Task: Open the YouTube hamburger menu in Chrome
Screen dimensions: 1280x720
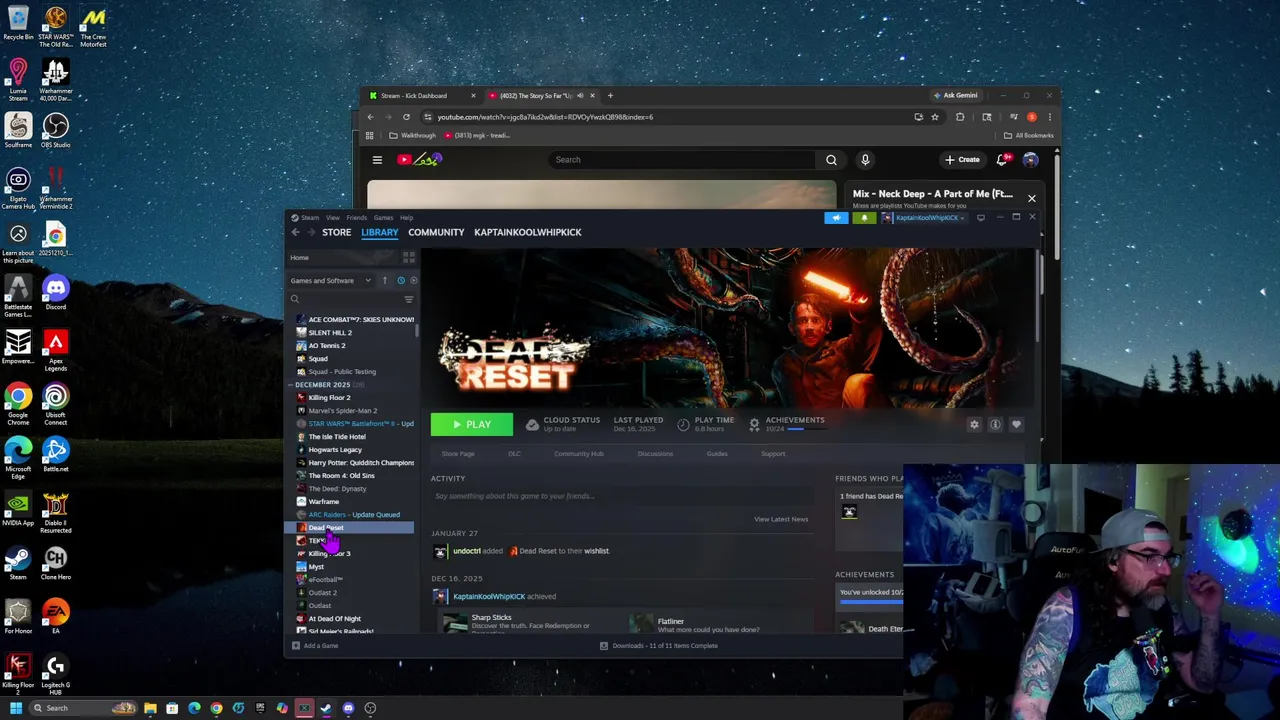Action: pos(377,159)
